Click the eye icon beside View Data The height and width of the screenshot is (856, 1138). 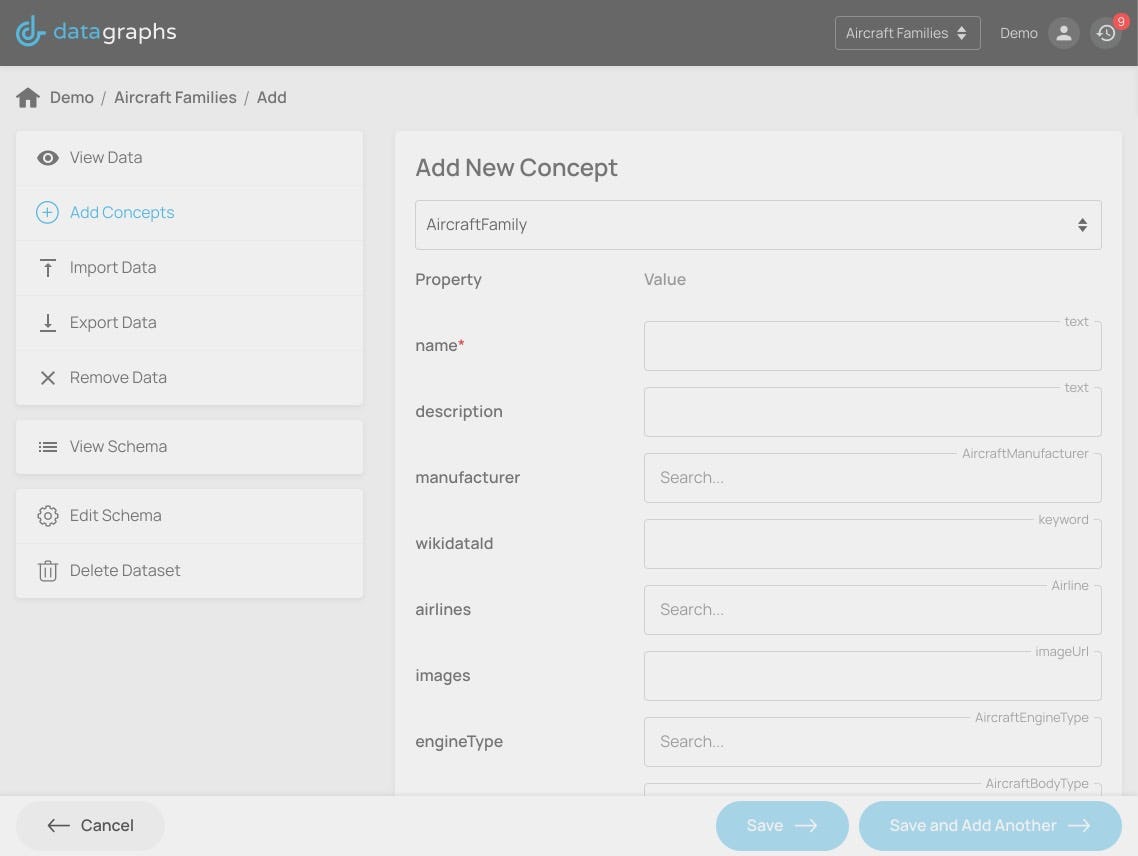coord(47,158)
